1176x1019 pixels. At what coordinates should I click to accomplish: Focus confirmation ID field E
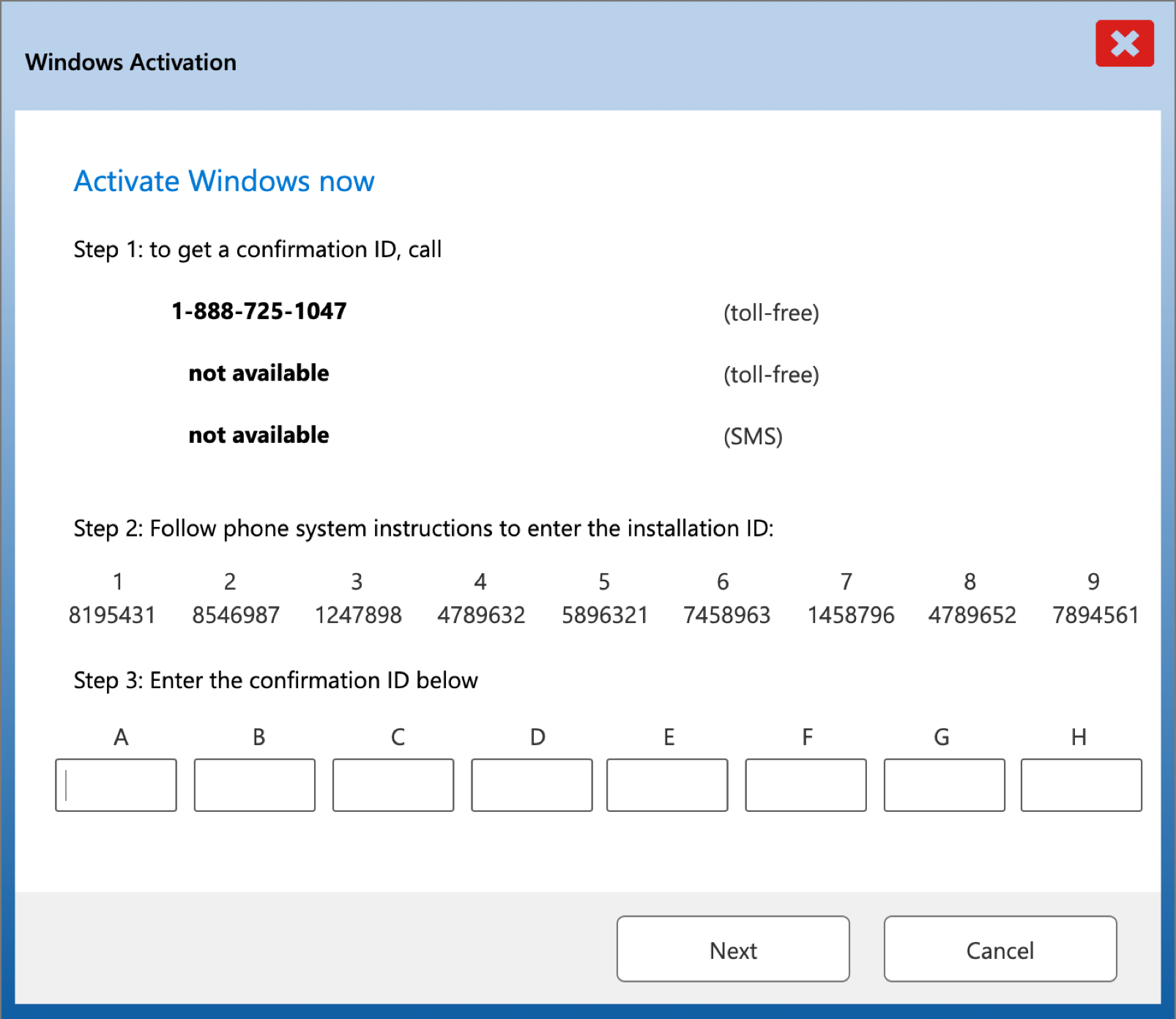pos(667,785)
